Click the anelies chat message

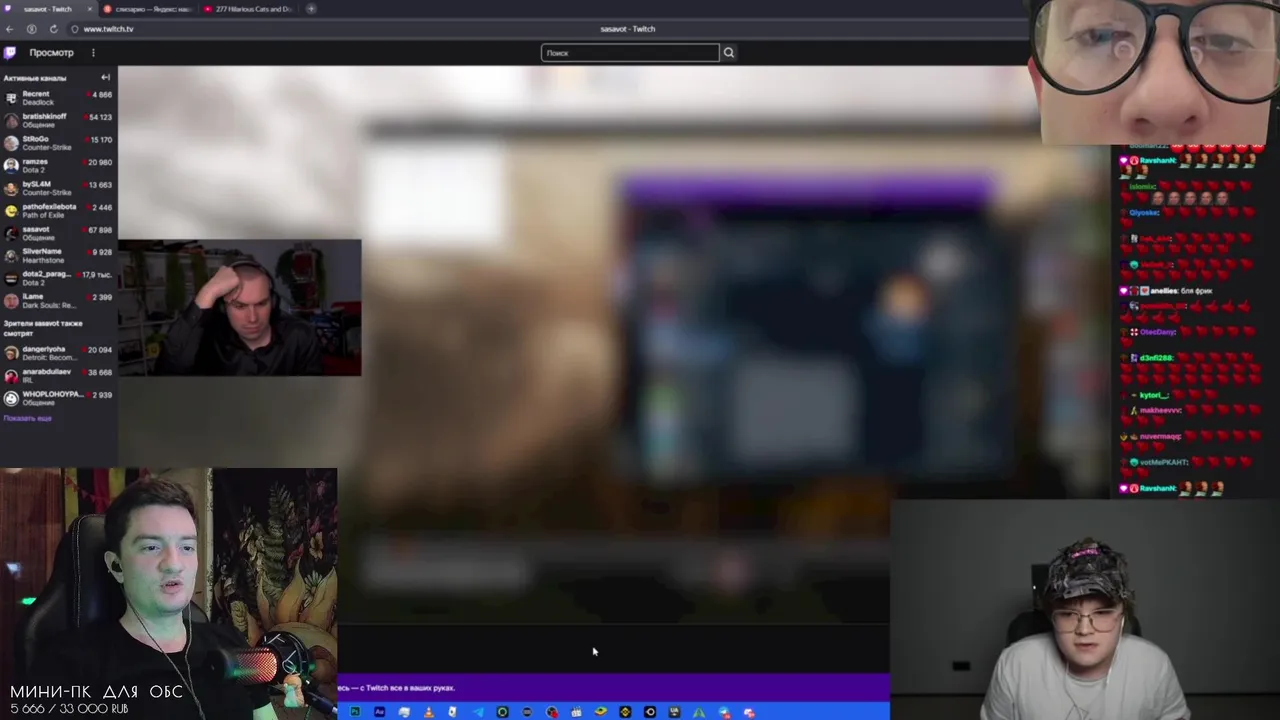click(1168, 291)
